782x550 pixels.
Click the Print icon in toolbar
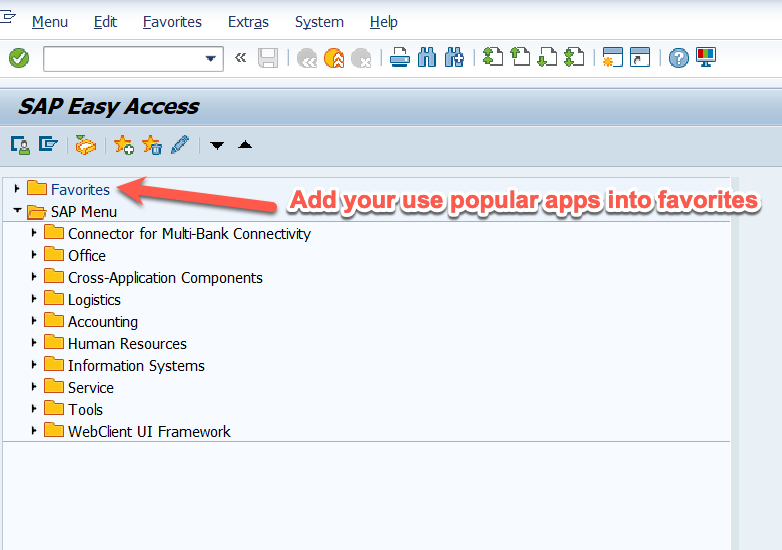point(399,58)
